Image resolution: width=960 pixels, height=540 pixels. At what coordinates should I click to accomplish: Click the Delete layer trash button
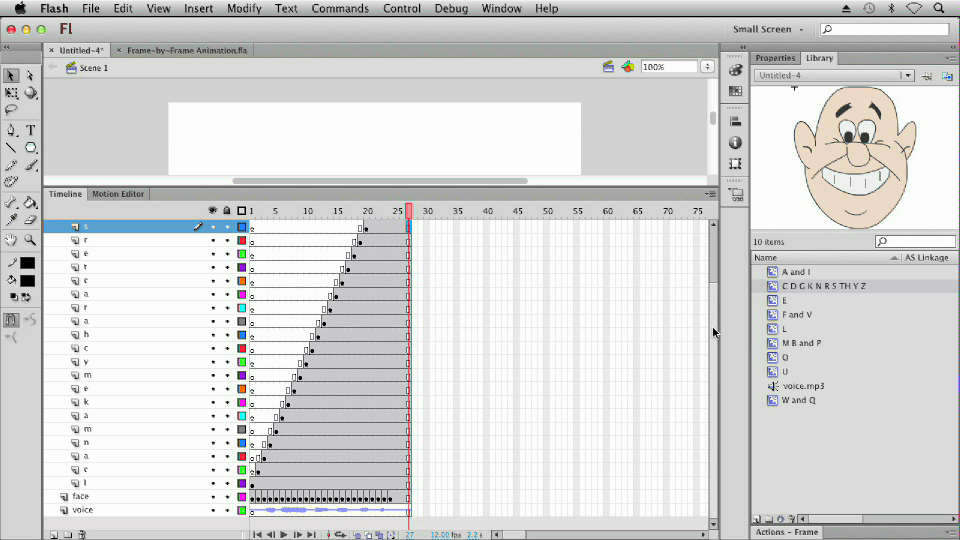pyautogui.click(x=82, y=534)
